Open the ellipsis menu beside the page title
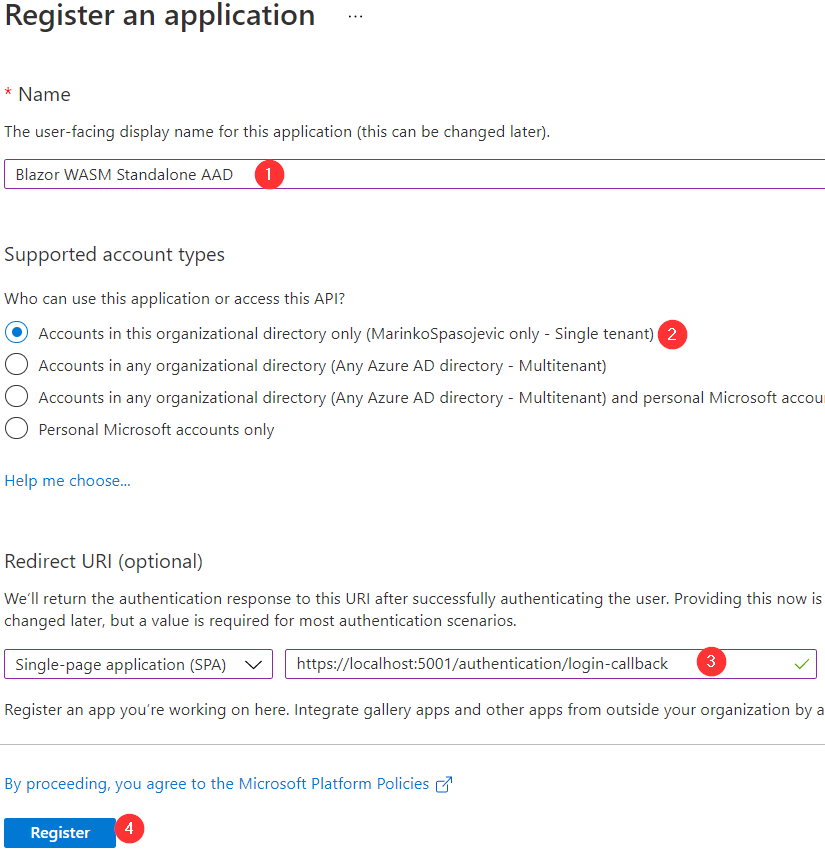Viewport: 825px width, 852px height. point(355,17)
